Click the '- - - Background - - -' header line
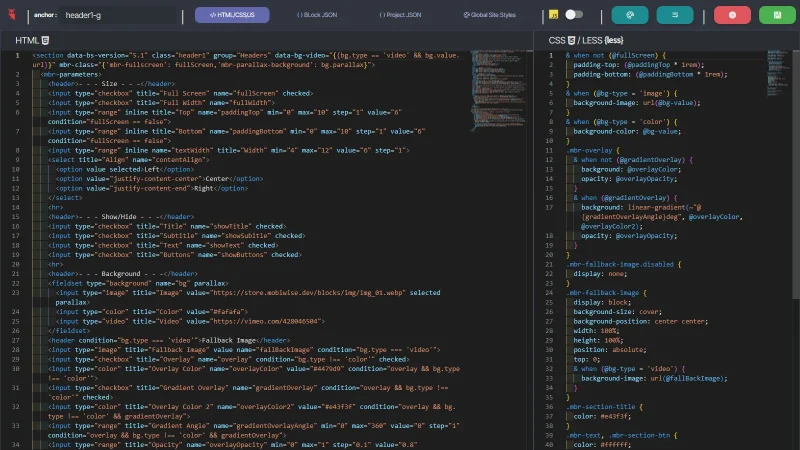 (123, 273)
